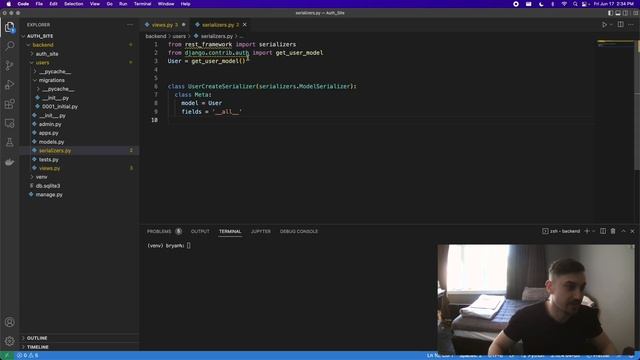Open the Search view in activity bar
The height and width of the screenshot is (360, 640).
9,46
